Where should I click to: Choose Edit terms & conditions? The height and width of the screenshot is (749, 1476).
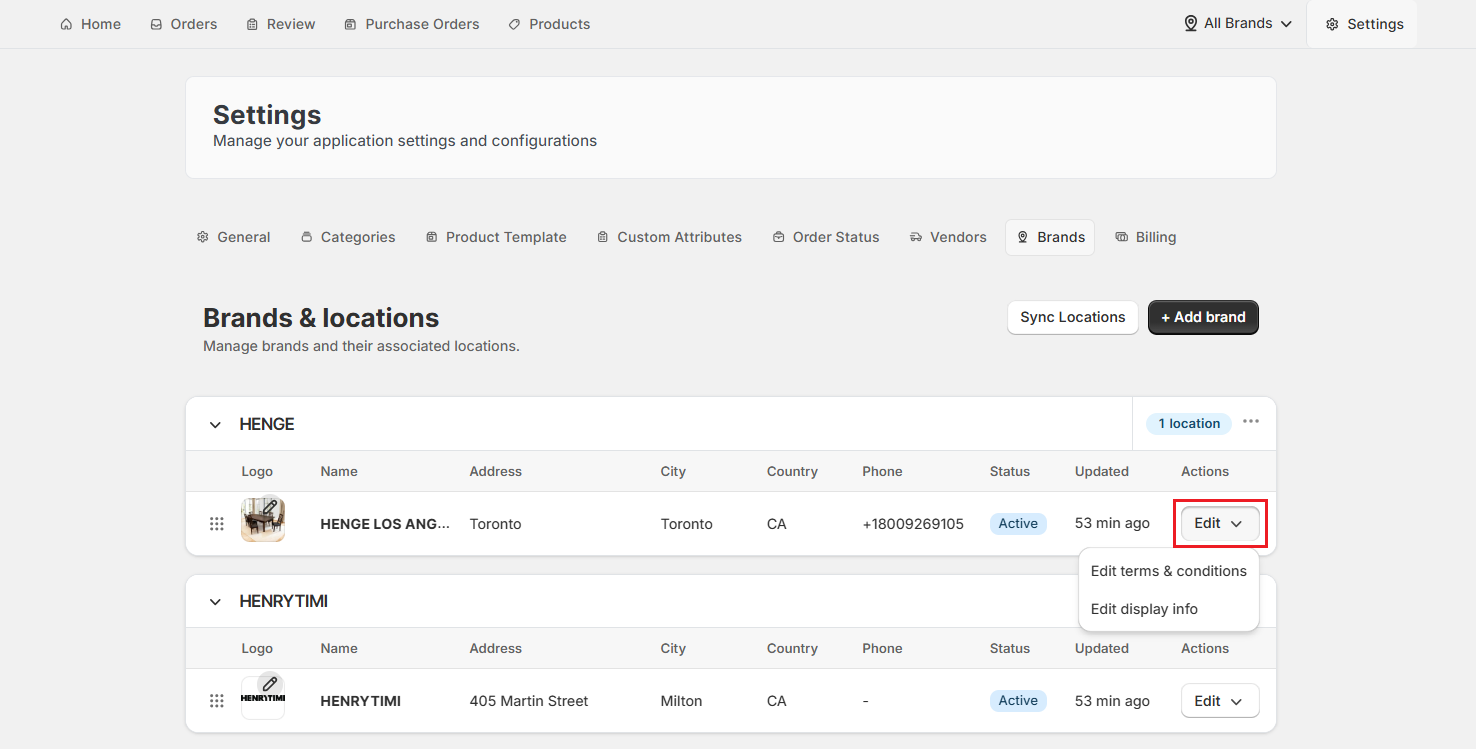pos(1168,571)
